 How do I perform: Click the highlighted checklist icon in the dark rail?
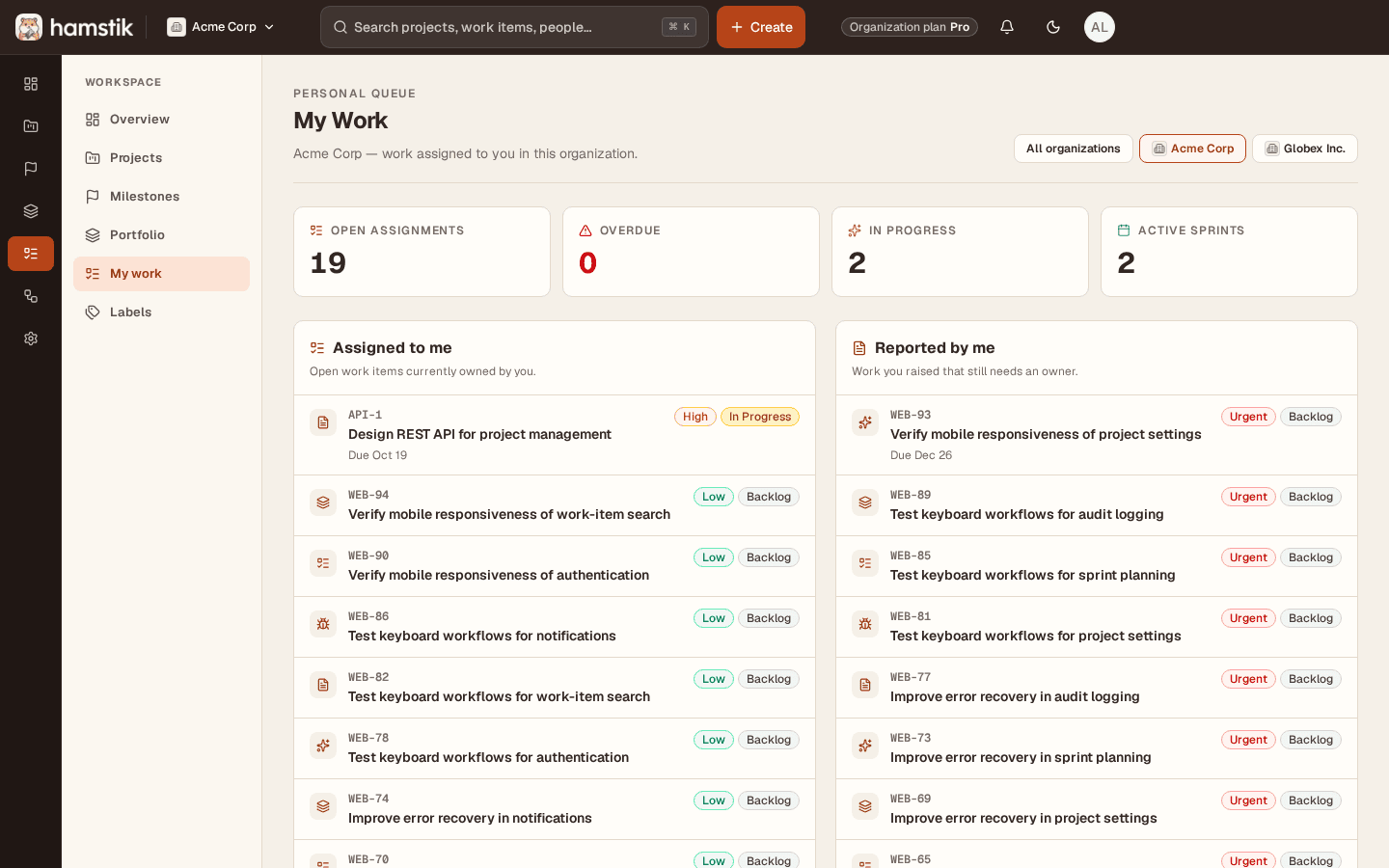(x=31, y=254)
